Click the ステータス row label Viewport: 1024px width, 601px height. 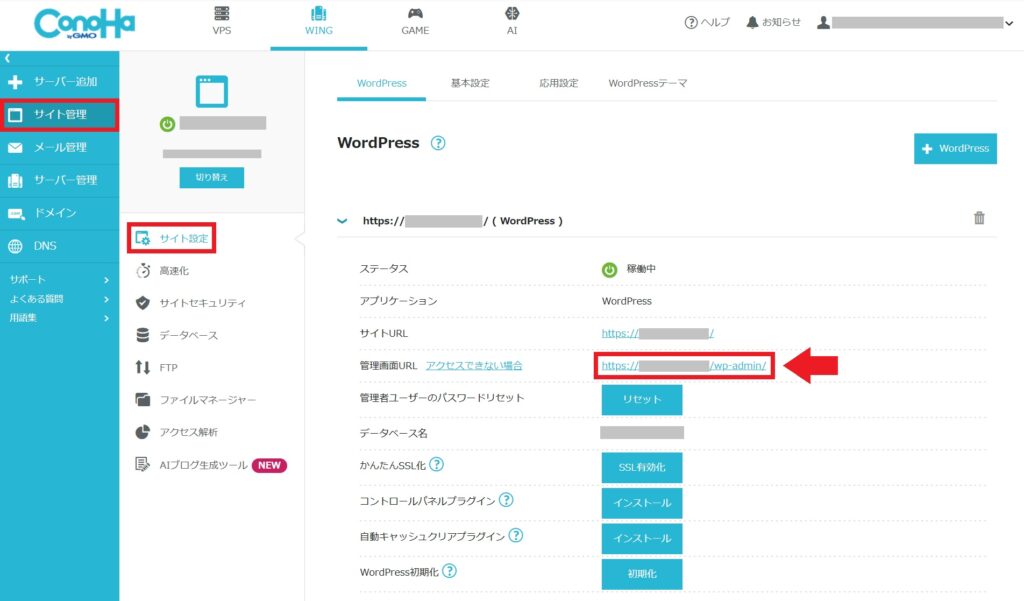[x=384, y=268]
